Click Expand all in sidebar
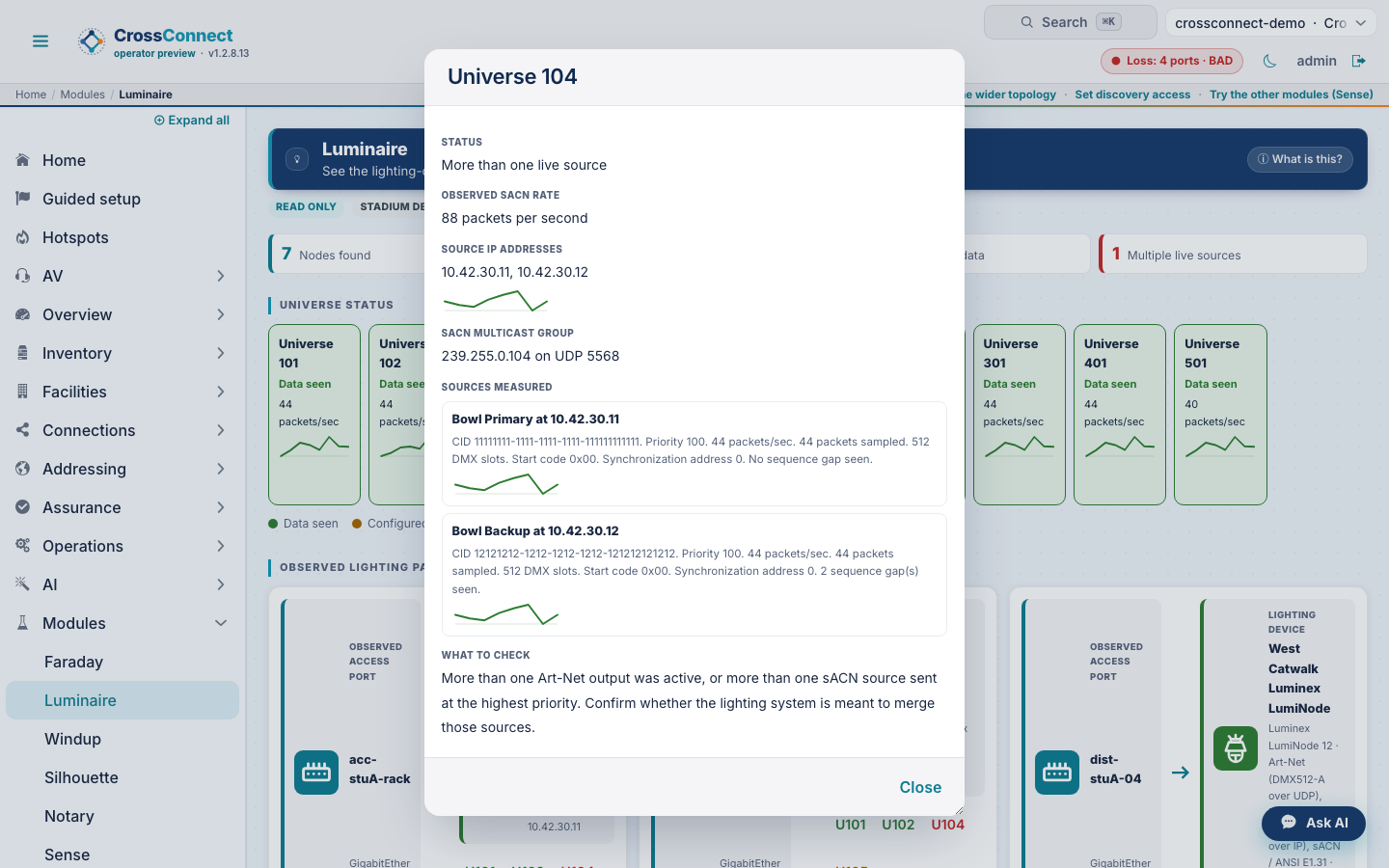Screen dimensions: 1389x868 192,121
